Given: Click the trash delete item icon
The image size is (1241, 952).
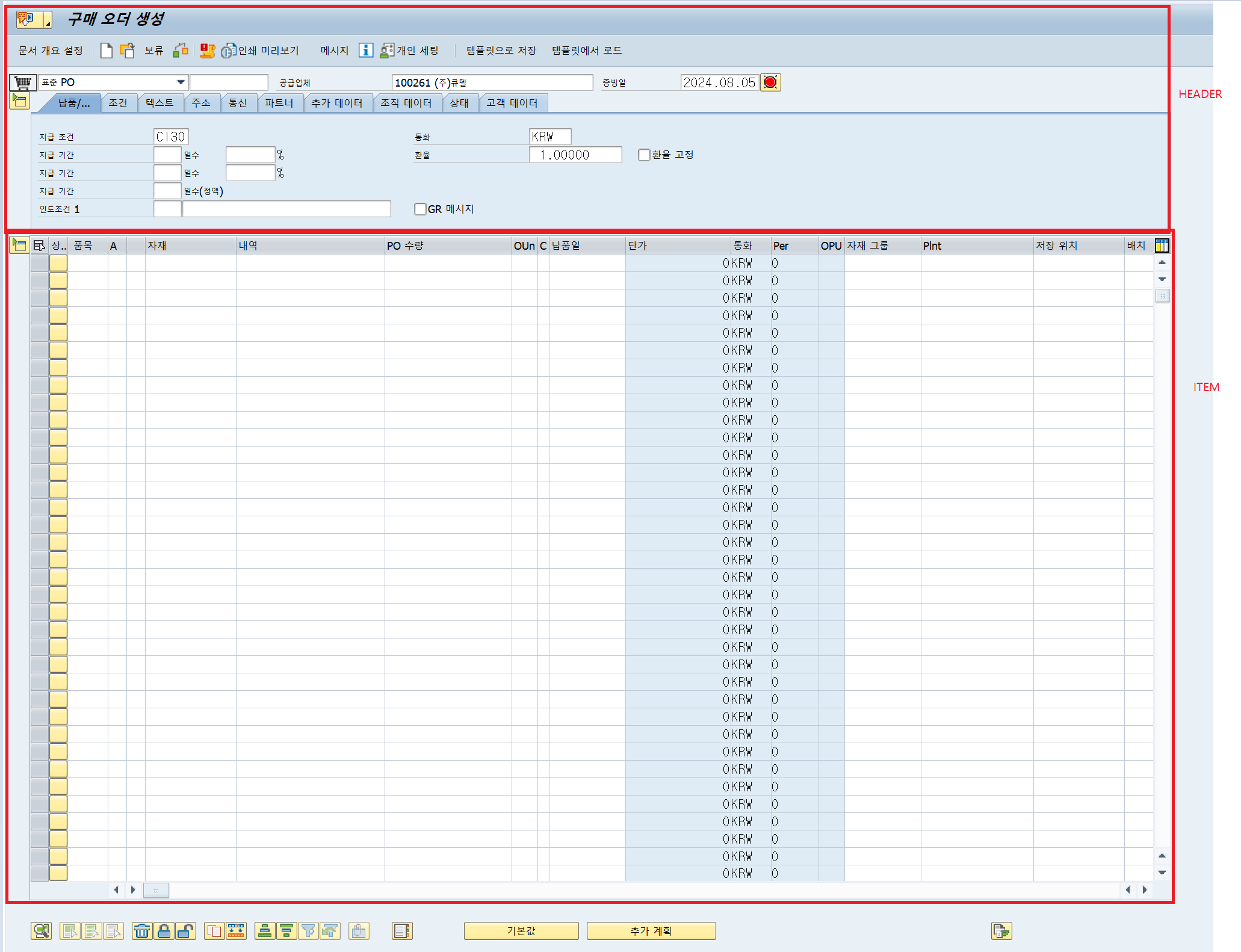Looking at the screenshot, I should (142, 931).
